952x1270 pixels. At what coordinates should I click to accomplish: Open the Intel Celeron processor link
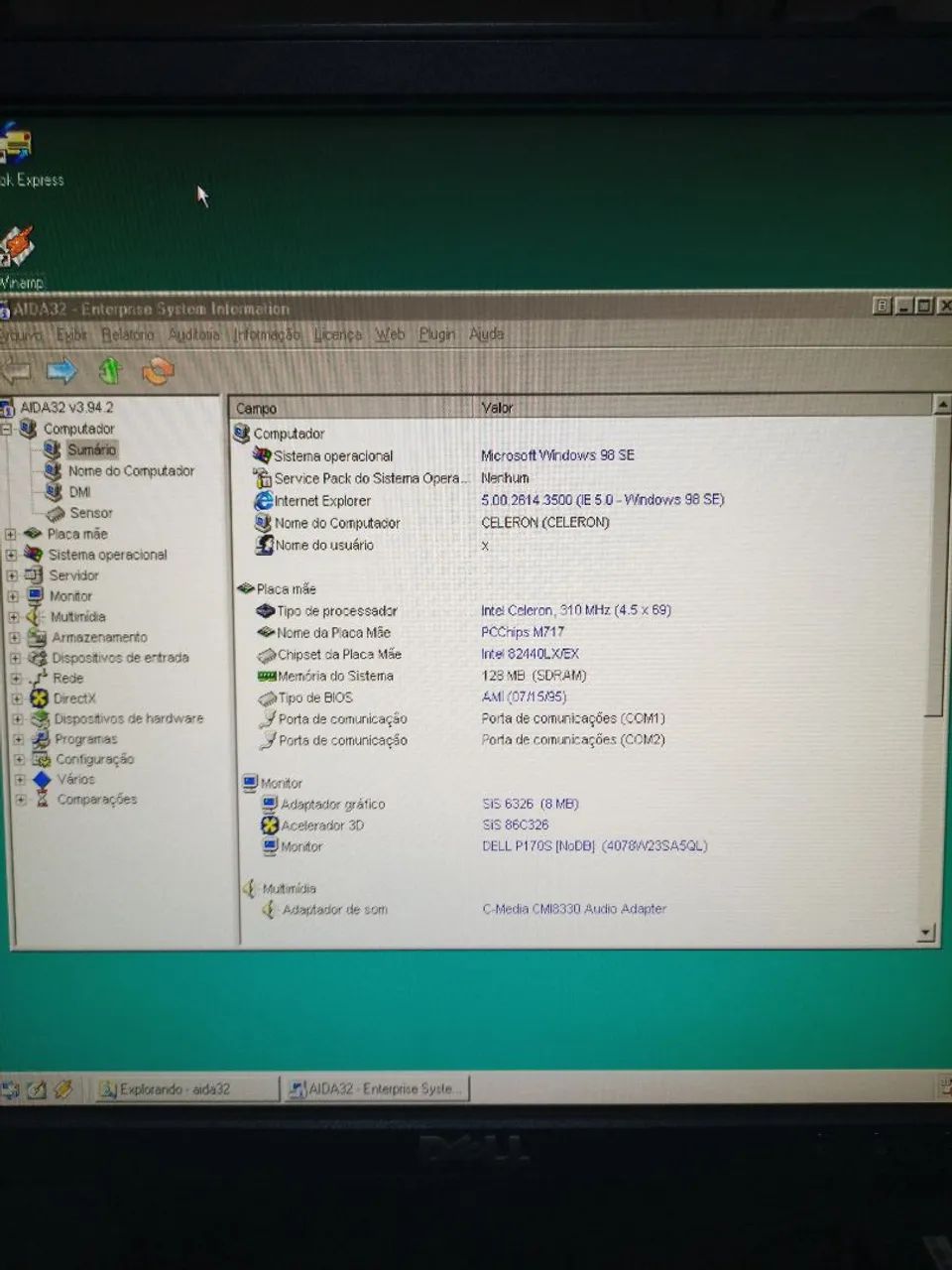click(576, 610)
